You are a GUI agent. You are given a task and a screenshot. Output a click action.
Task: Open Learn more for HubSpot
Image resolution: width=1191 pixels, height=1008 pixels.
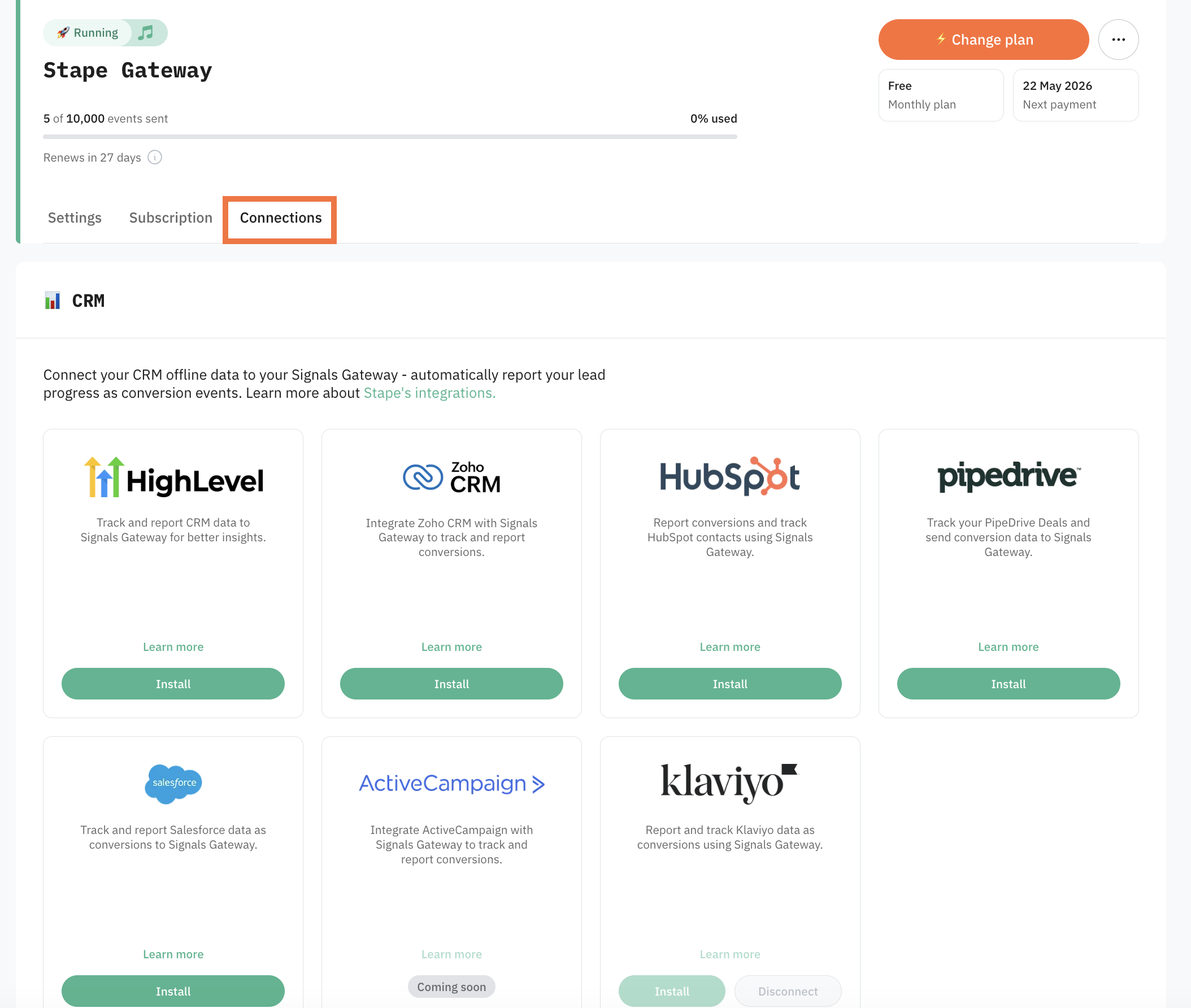coord(730,647)
